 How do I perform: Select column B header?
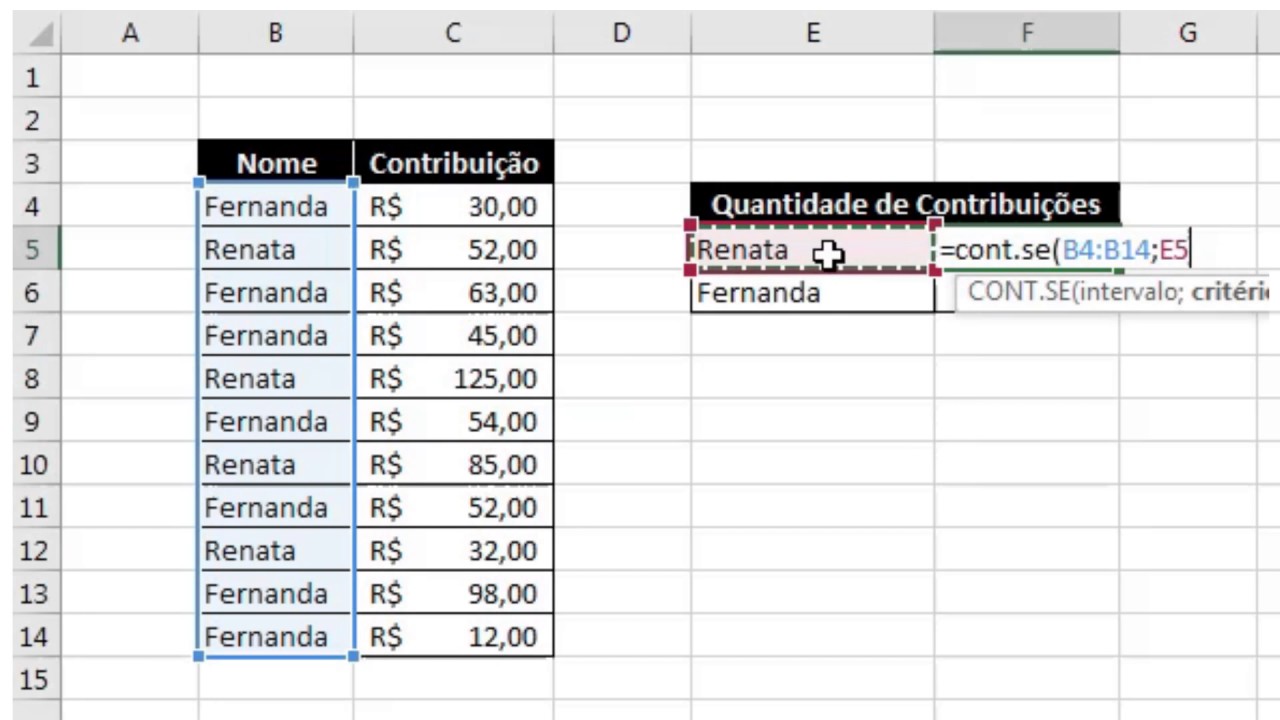tap(276, 33)
